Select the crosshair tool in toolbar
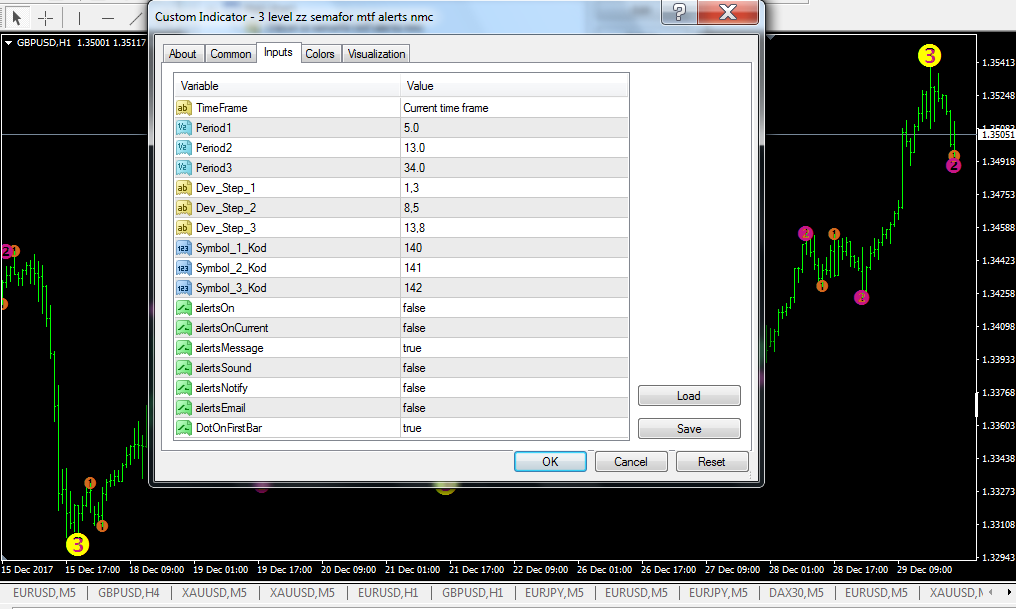Image resolution: width=1016 pixels, height=609 pixels. pos(45,17)
